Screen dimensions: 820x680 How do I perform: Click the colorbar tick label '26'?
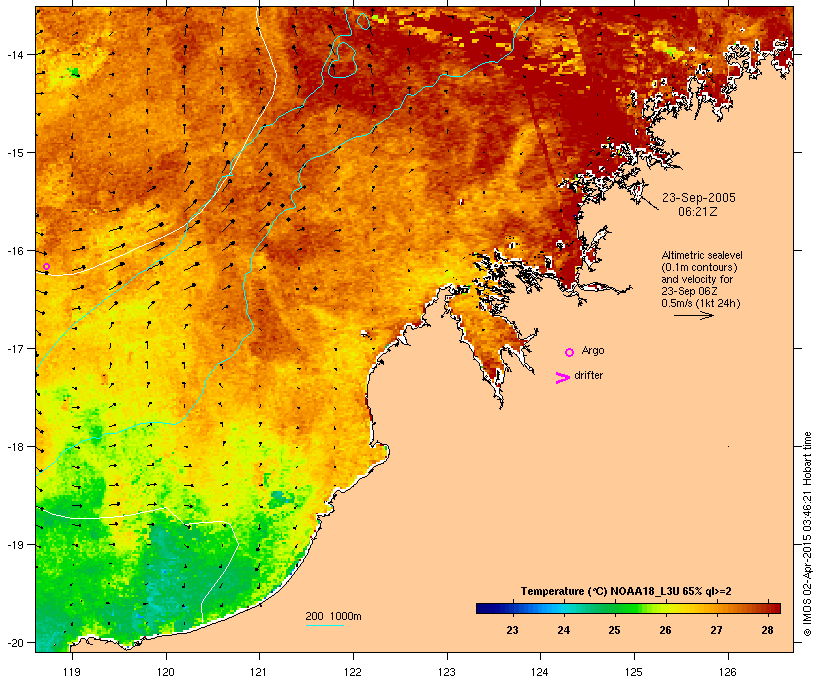click(665, 630)
